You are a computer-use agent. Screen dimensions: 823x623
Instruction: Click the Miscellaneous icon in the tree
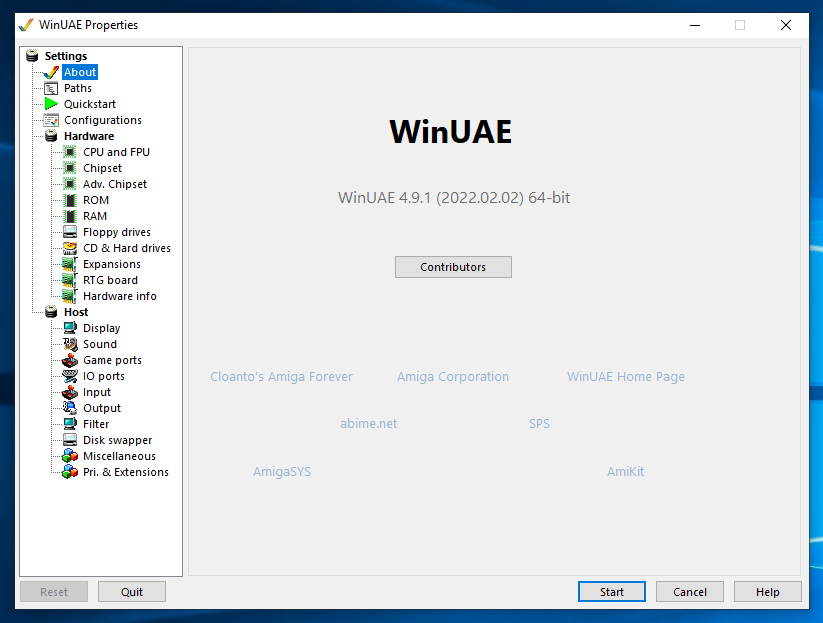70,456
